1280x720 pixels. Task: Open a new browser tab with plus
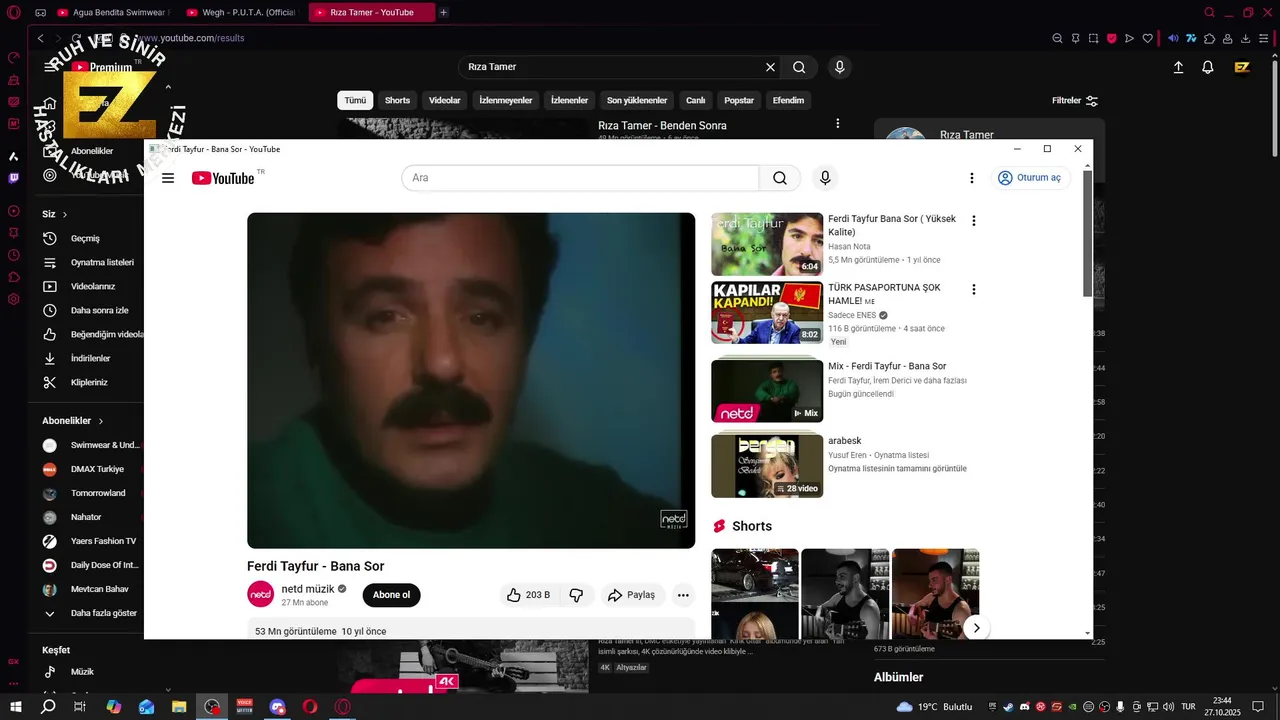(444, 13)
